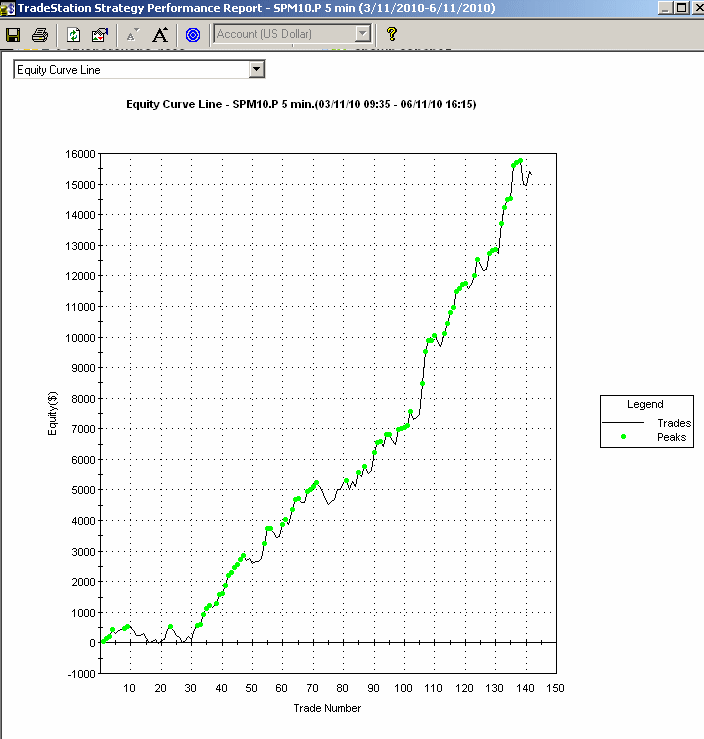Minimize the performance report window
Image resolution: width=704 pixels, height=739 pixels.
coord(665,8)
